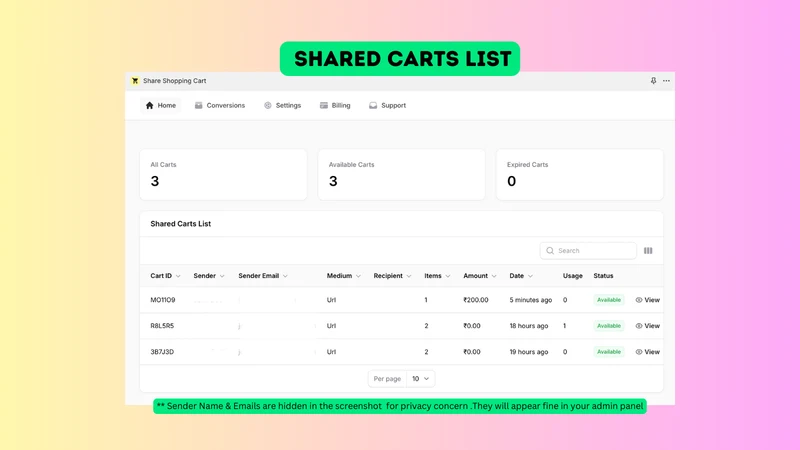The image size is (800, 450).
Task: Click the 5 minutes ago date cell
Action: (531, 300)
